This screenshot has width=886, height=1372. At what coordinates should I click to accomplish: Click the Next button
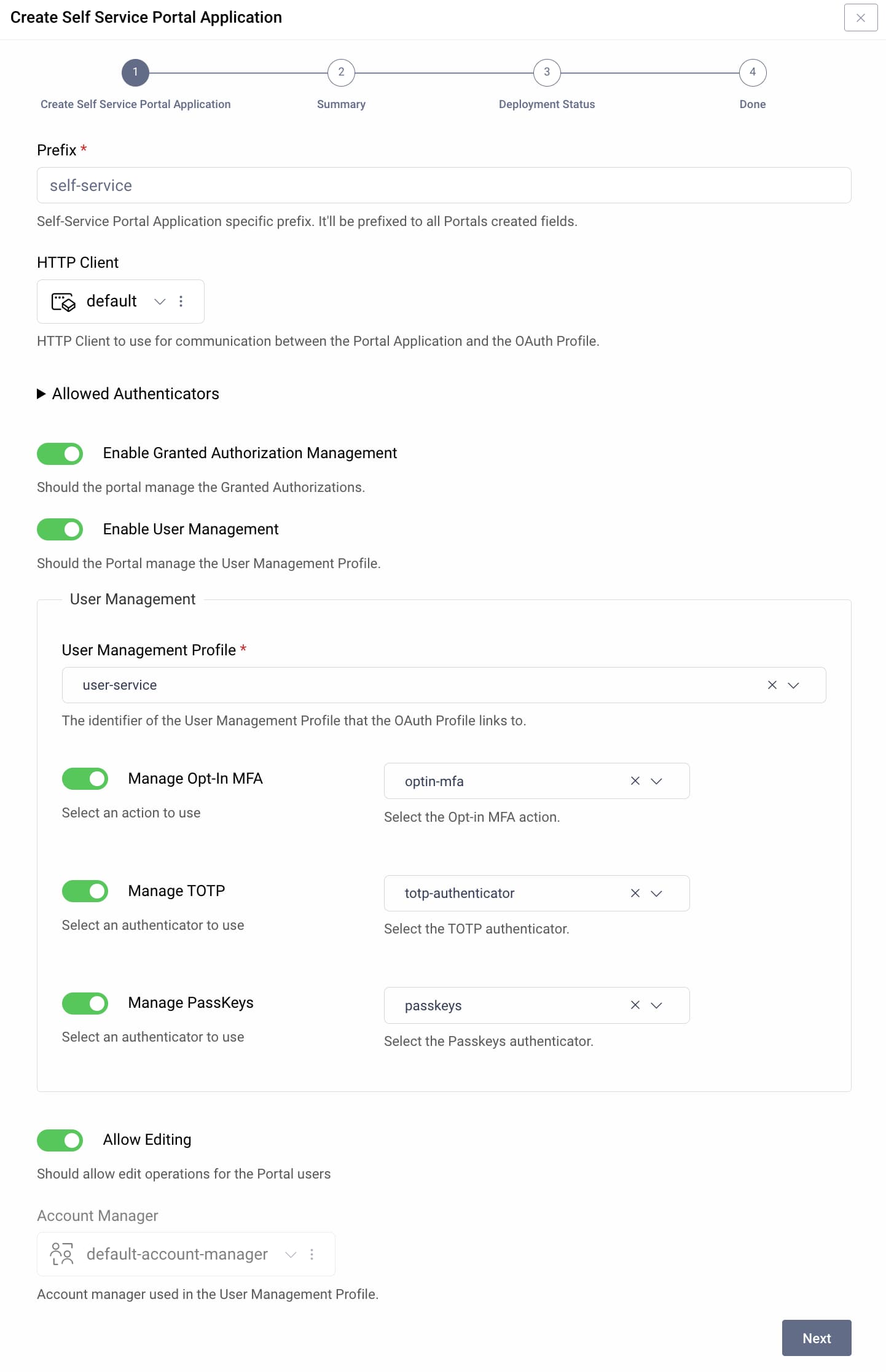(x=816, y=1338)
